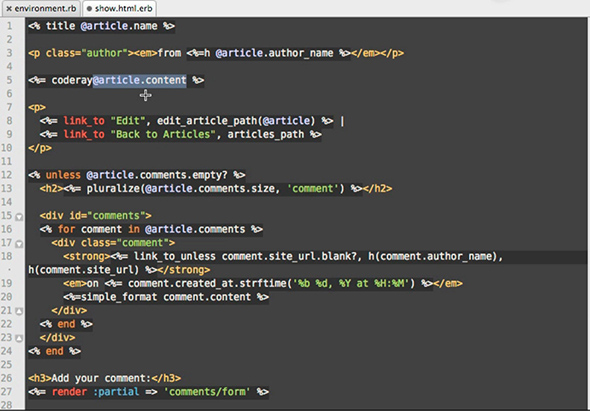Click the 'end' keyword on line 22
This screenshot has height=411, width=590.
[x=66, y=324]
